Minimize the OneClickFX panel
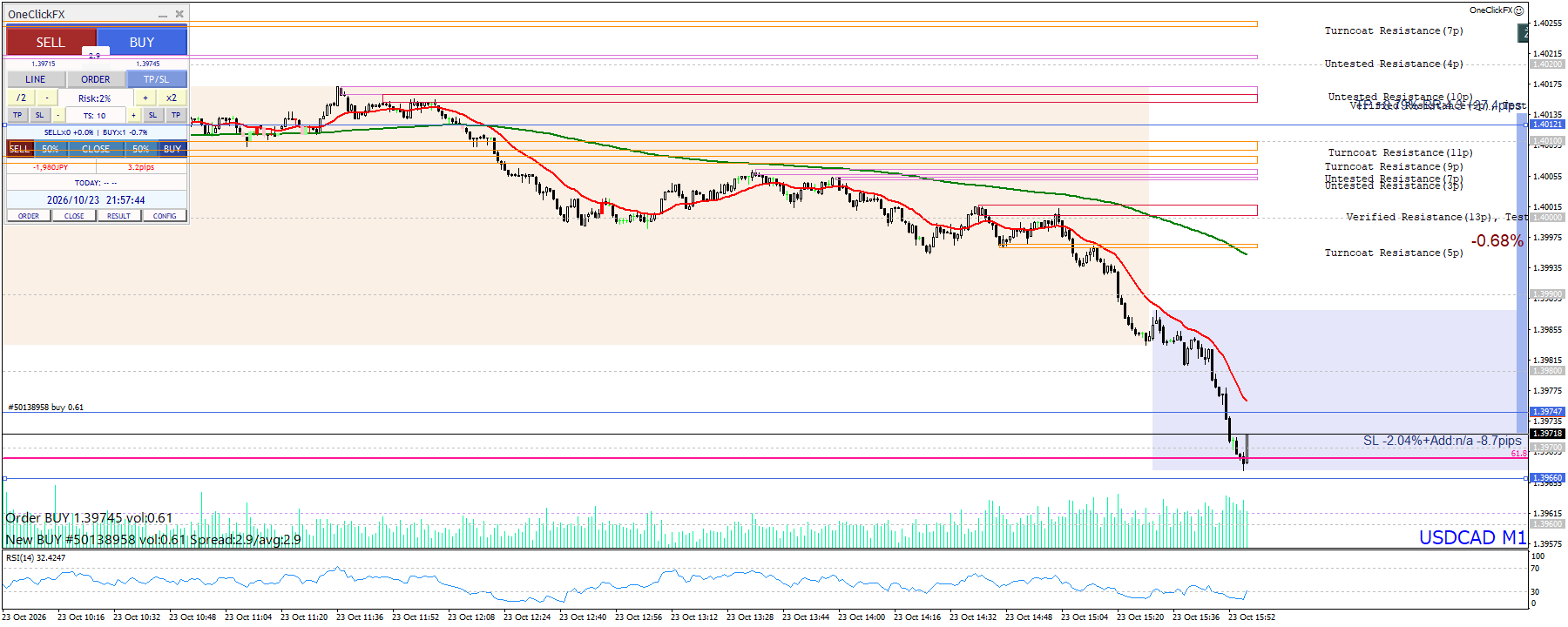1568x627 pixels. click(x=162, y=15)
